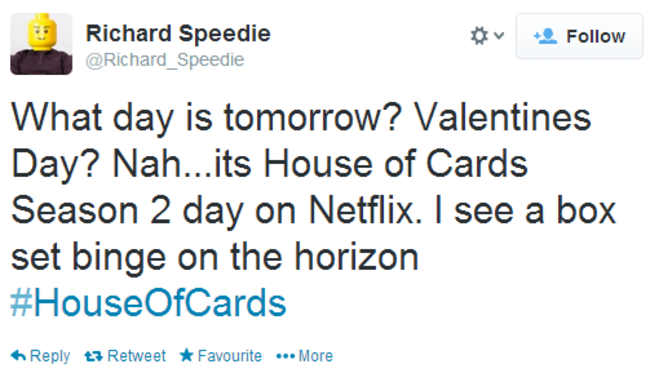
Task: Visit the @Richard_Speedie handle
Action: (x=165, y=60)
